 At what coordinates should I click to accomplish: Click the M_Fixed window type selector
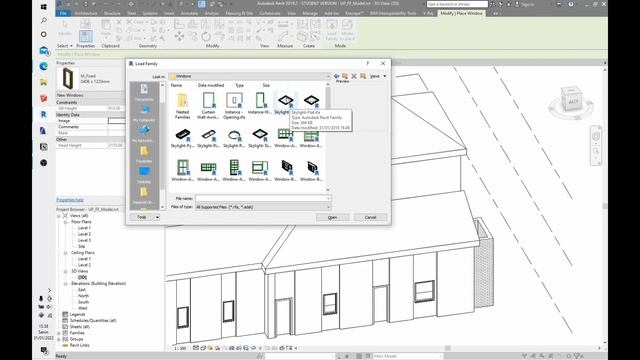[91, 78]
